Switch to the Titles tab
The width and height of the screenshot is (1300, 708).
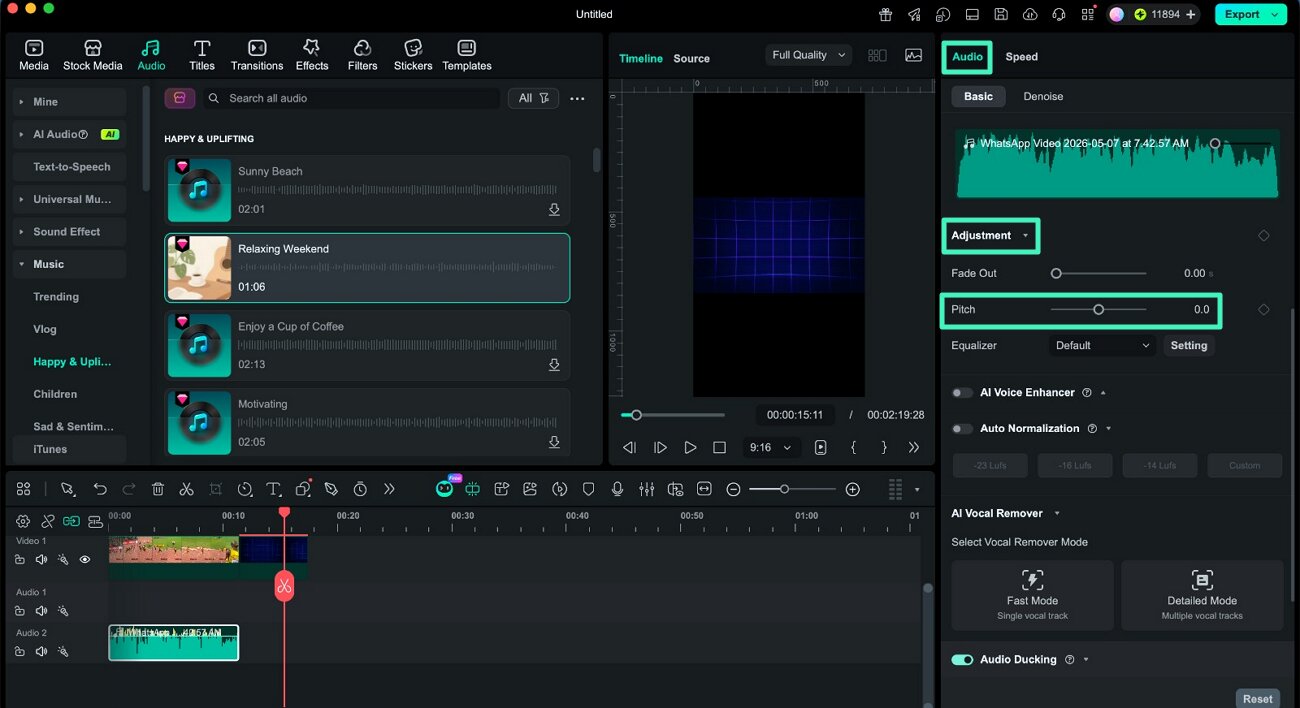(x=202, y=55)
